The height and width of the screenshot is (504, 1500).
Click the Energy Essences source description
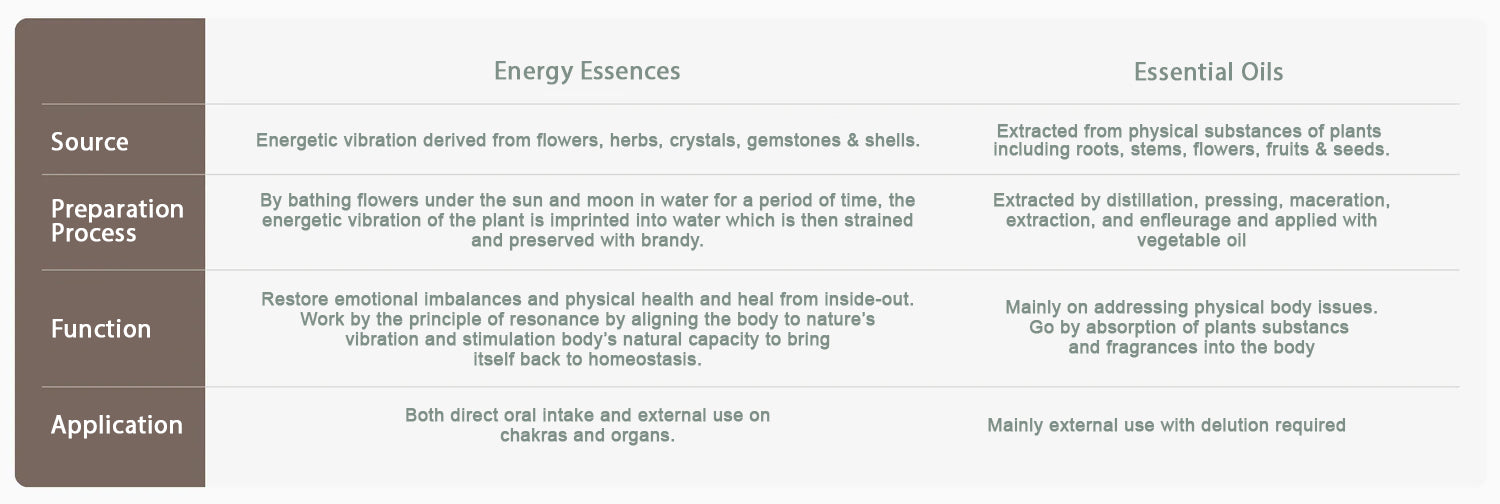pyautogui.click(x=587, y=140)
